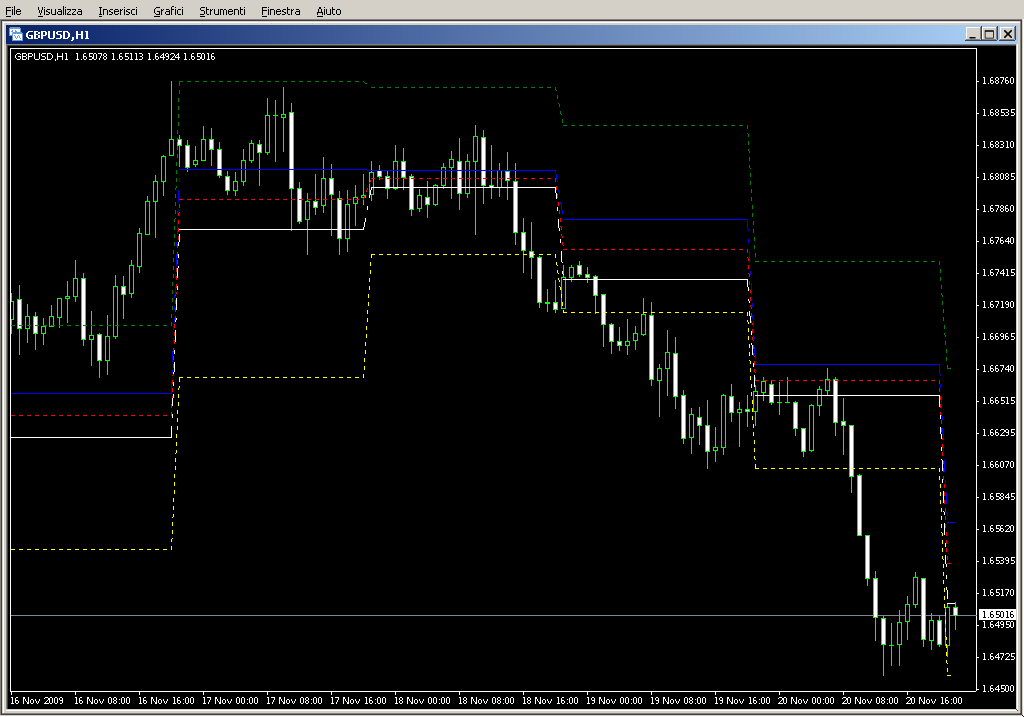Image resolution: width=1024 pixels, height=717 pixels.
Task: Click time axis label 19 Nov 16:00
Action: pyautogui.click(x=742, y=701)
